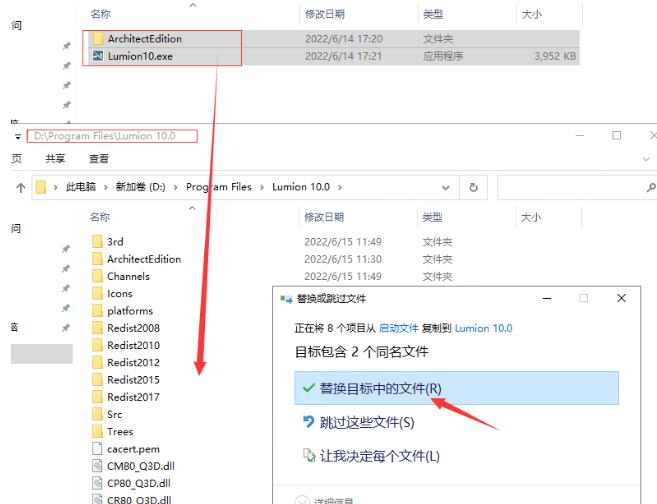The image size is (657, 504).
Task: Click 此电脑 in the breadcrumb path
Action: pos(81,187)
